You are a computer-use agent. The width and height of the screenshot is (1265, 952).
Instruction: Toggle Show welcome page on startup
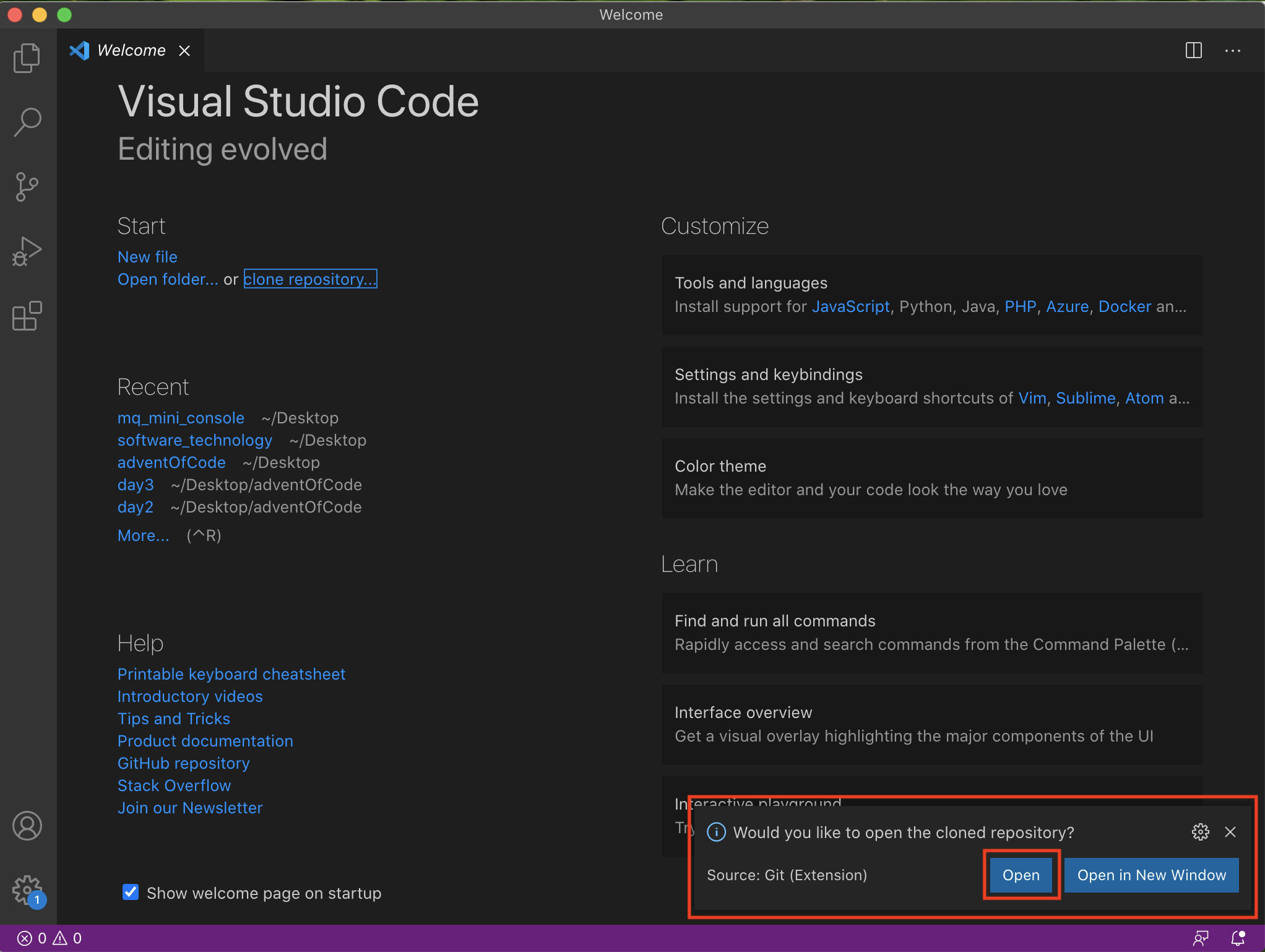131,893
